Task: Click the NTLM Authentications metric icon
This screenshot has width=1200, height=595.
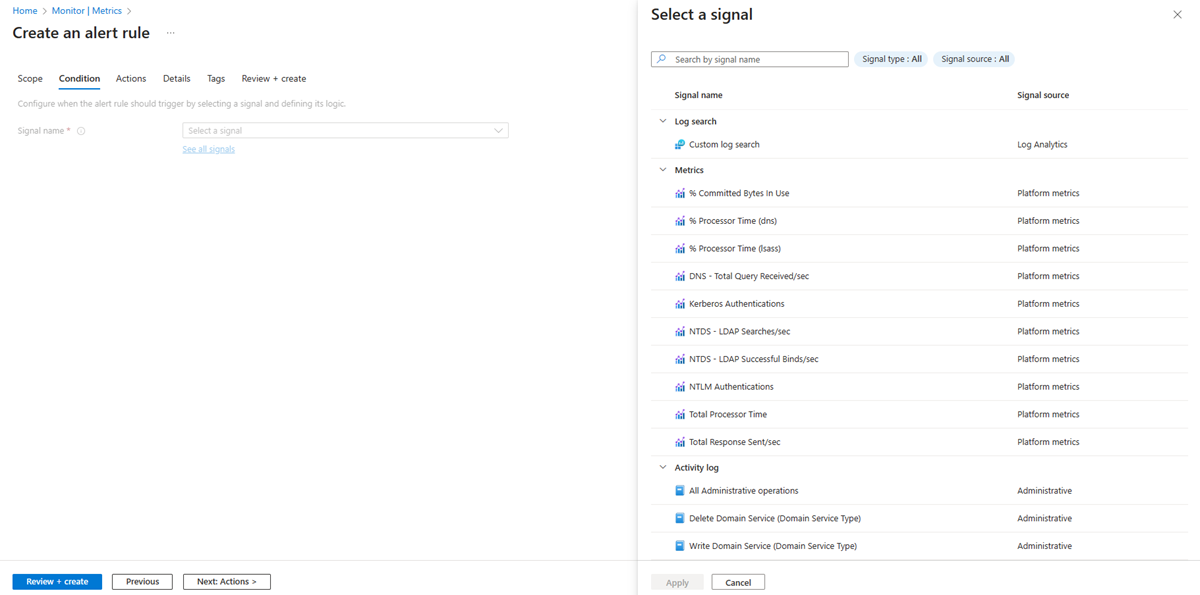Action: pyautogui.click(x=680, y=387)
